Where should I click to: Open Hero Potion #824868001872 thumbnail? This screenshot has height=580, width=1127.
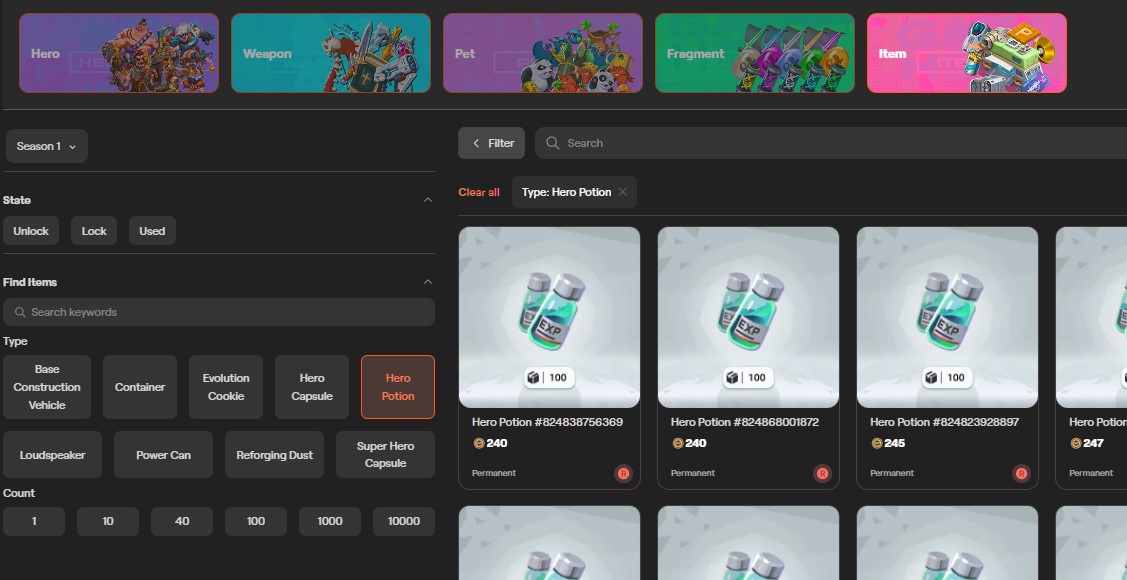point(748,318)
